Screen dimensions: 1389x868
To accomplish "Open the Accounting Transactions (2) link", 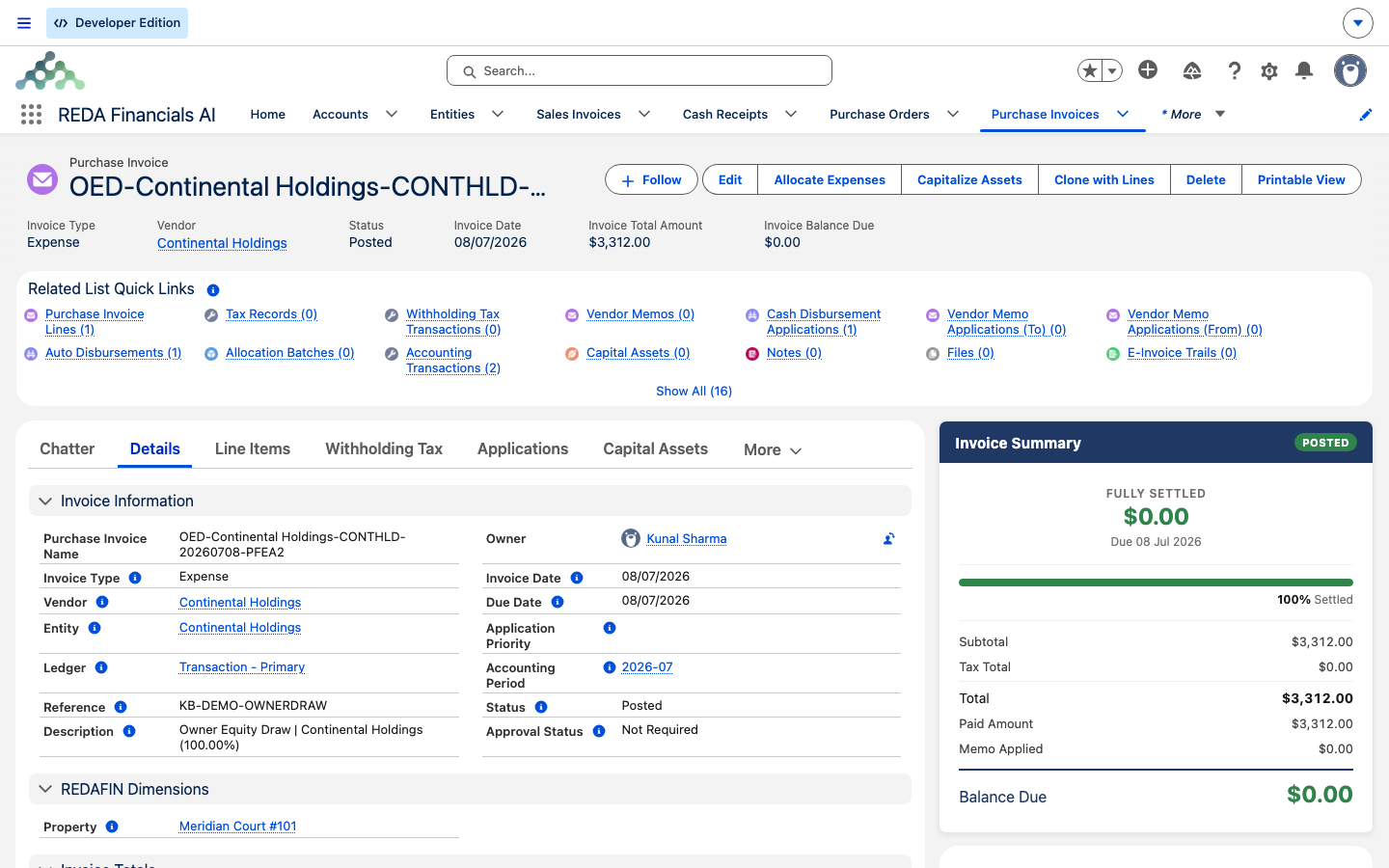I will point(453,361).
